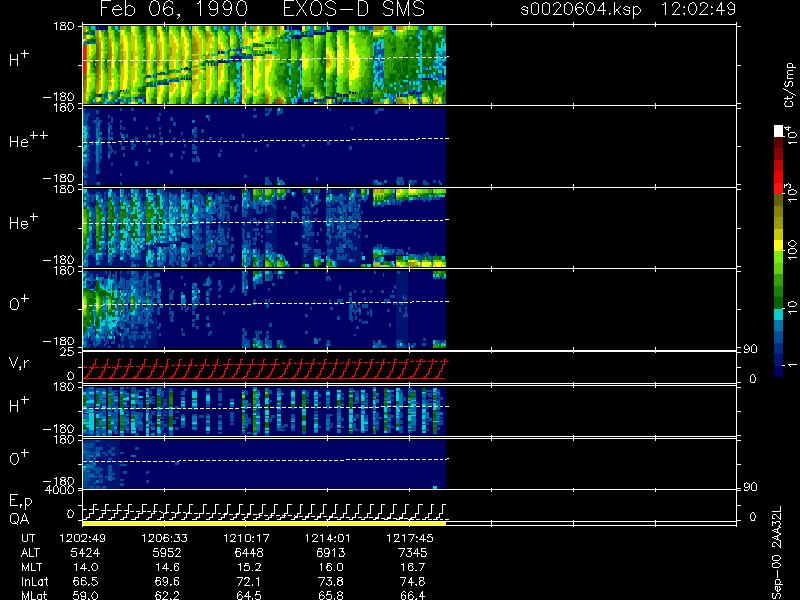Click the InLat row label
The width and height of the screenshot is (800, 600).
click(34, 581)
